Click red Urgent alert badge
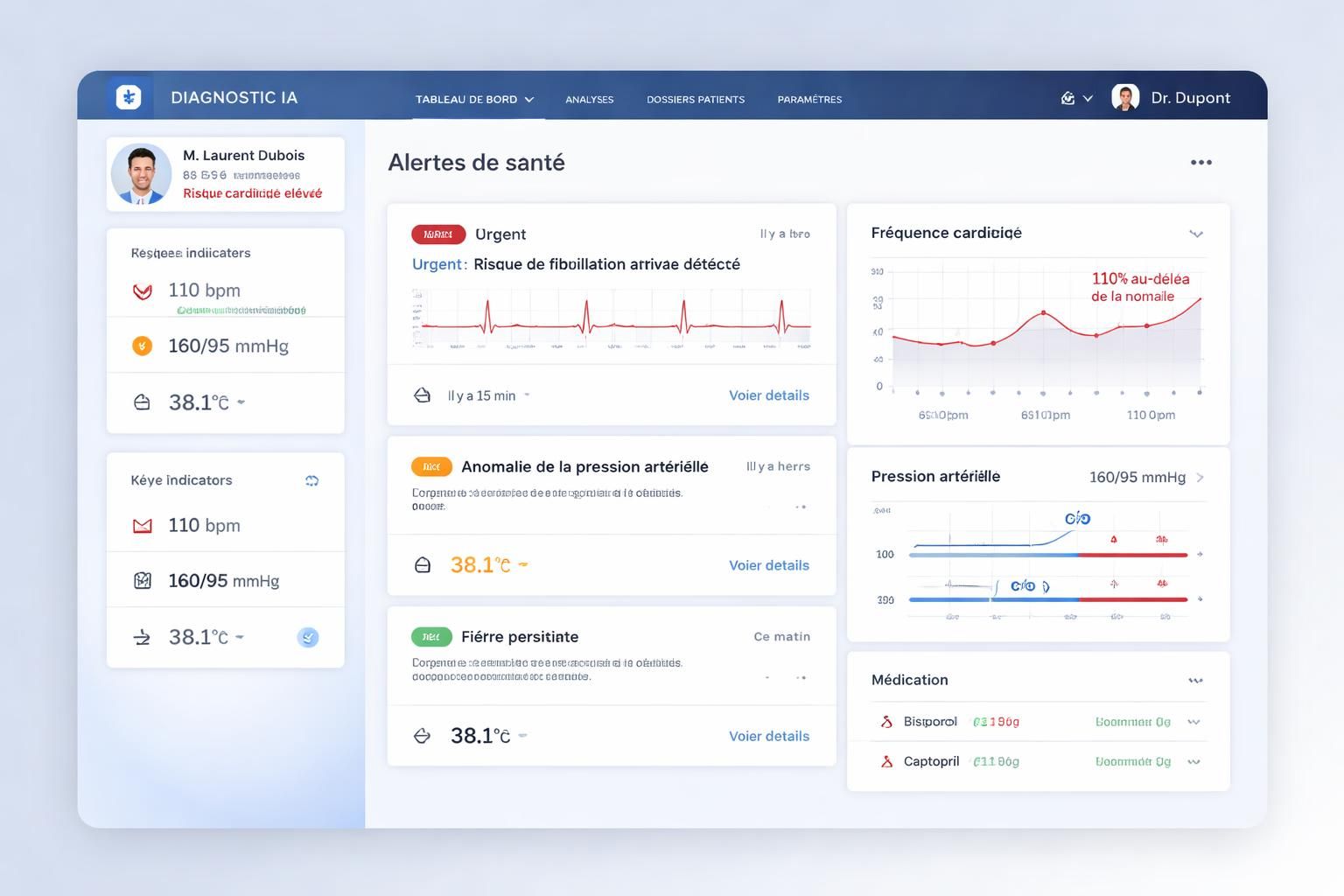The height and width of the screenshot is (896, 1344). pos(438,234)
